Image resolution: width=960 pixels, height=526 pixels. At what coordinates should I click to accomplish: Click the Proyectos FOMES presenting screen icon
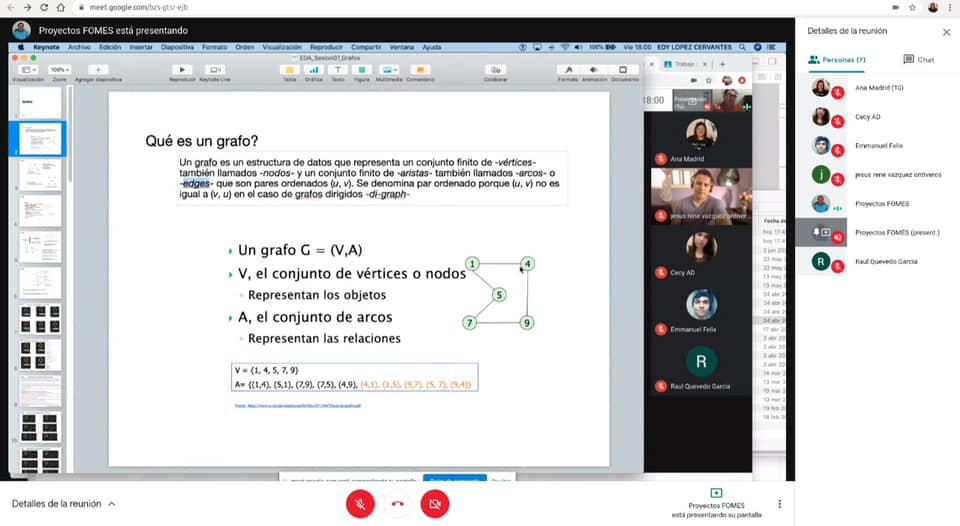pos(716,493)
